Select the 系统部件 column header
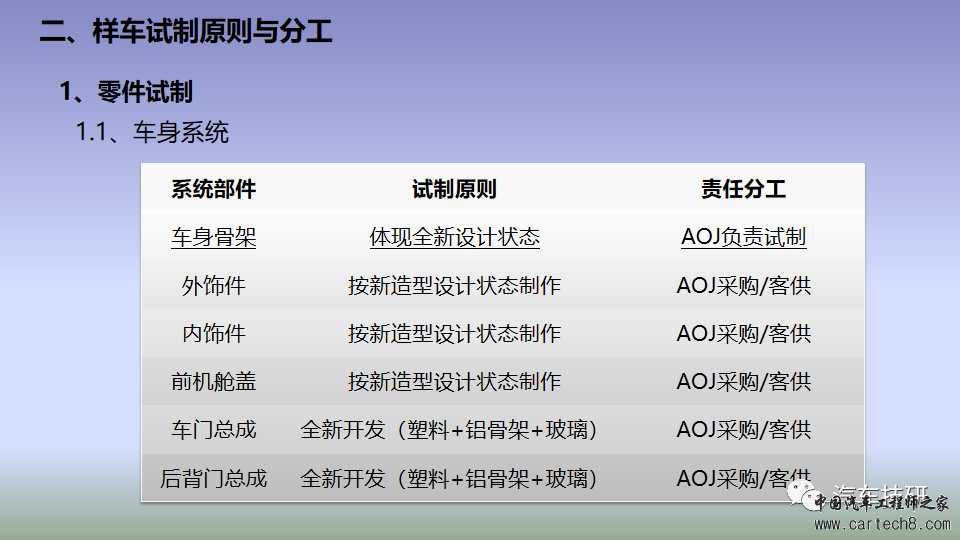The width and height of the screenshot is (960, 540). [214, 190]
